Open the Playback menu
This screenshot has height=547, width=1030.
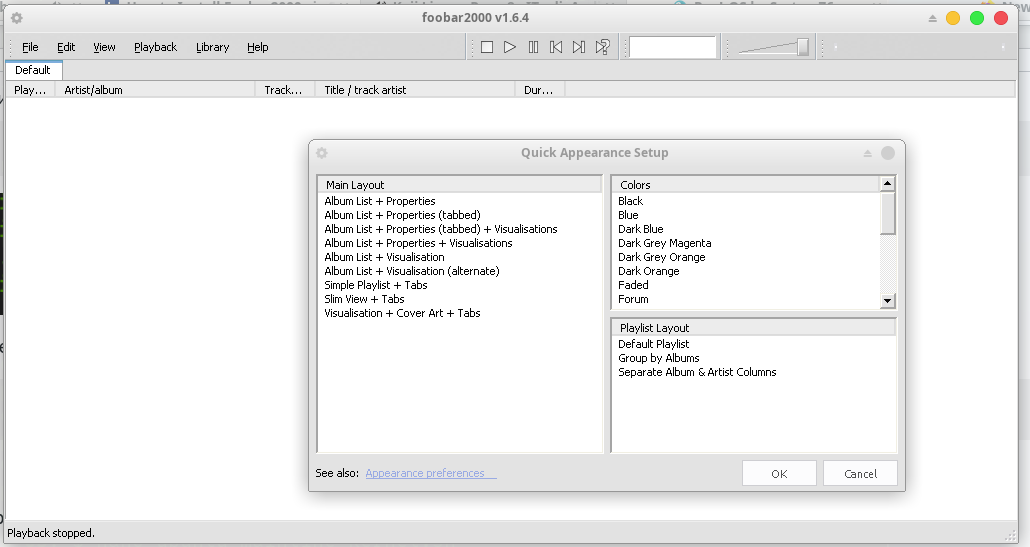pos(156,47)
